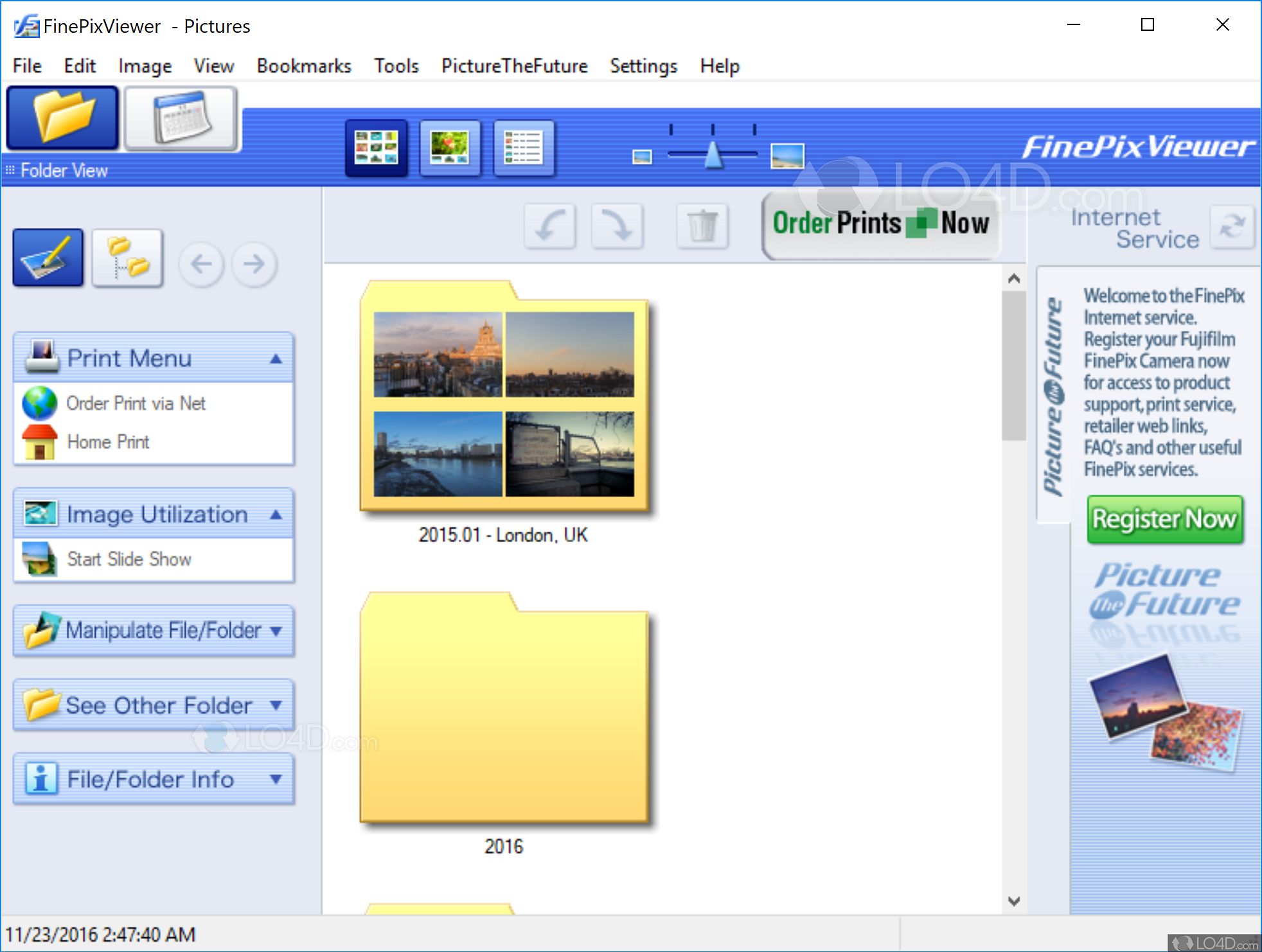The width and height of the screenshot is (1262, 952).
Task: Click the rotate right arrow icon
Action: pos(617,226)
